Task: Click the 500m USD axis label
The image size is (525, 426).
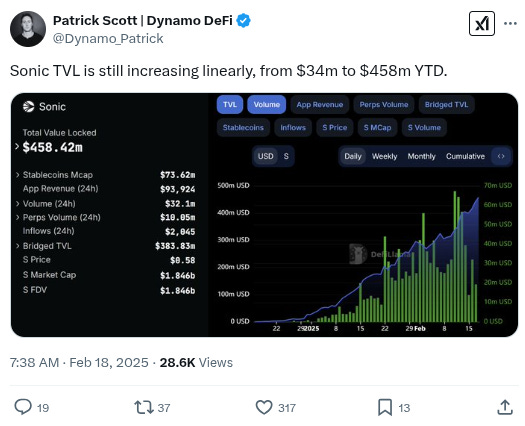Action: pos(233,185)
